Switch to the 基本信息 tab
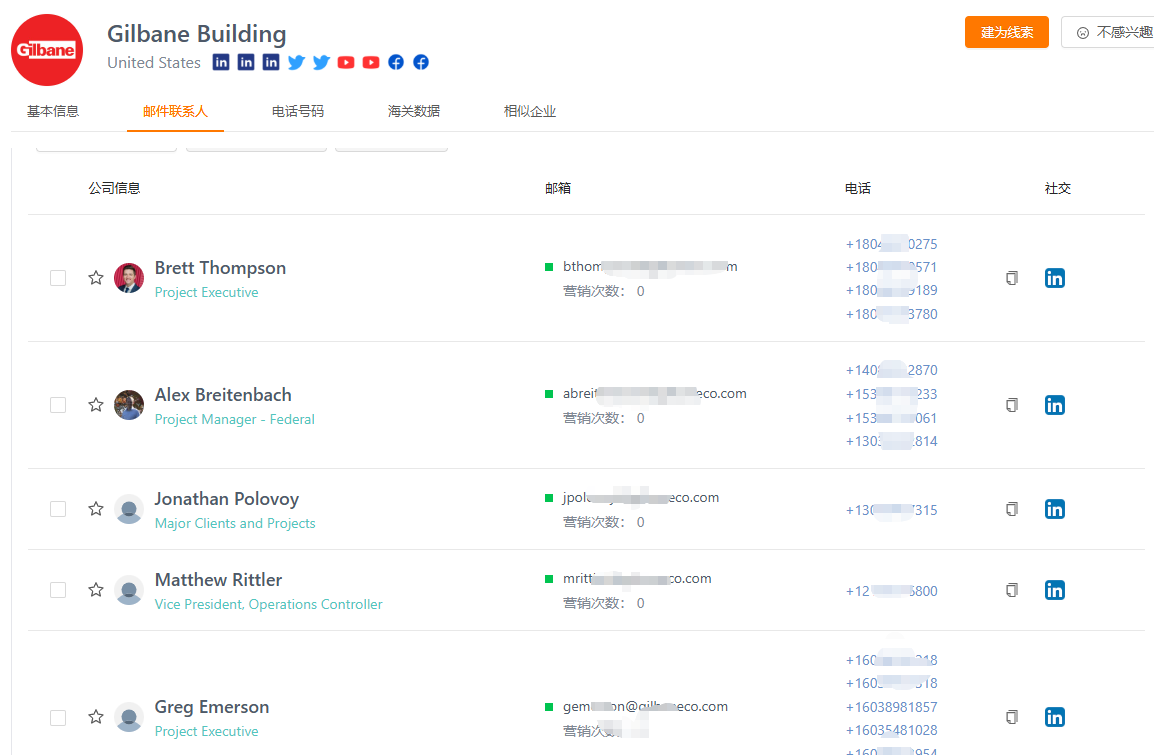1154x755 pixels. (x=53, y=111)
